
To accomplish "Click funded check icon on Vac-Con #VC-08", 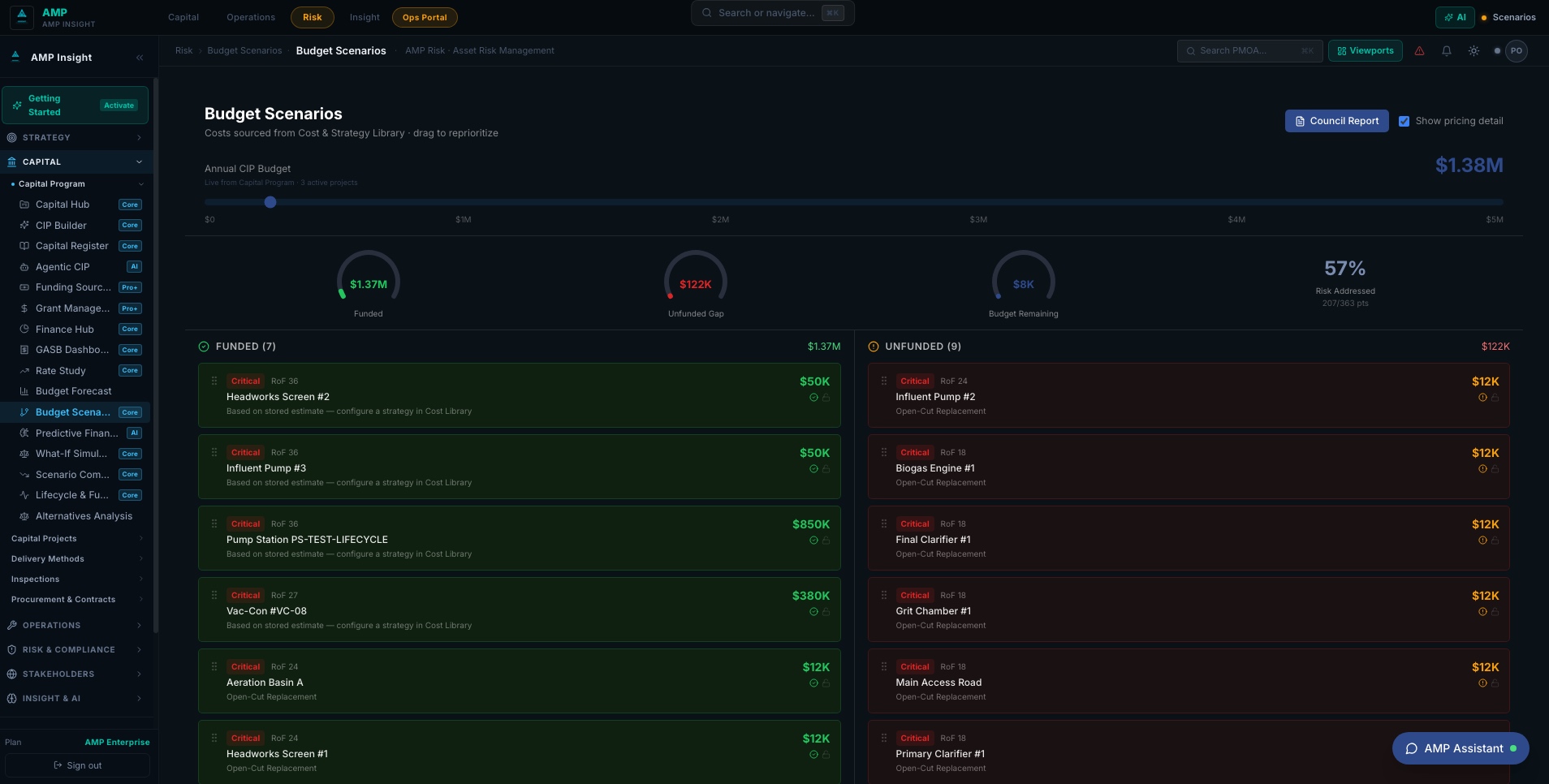I will (813, 612).
